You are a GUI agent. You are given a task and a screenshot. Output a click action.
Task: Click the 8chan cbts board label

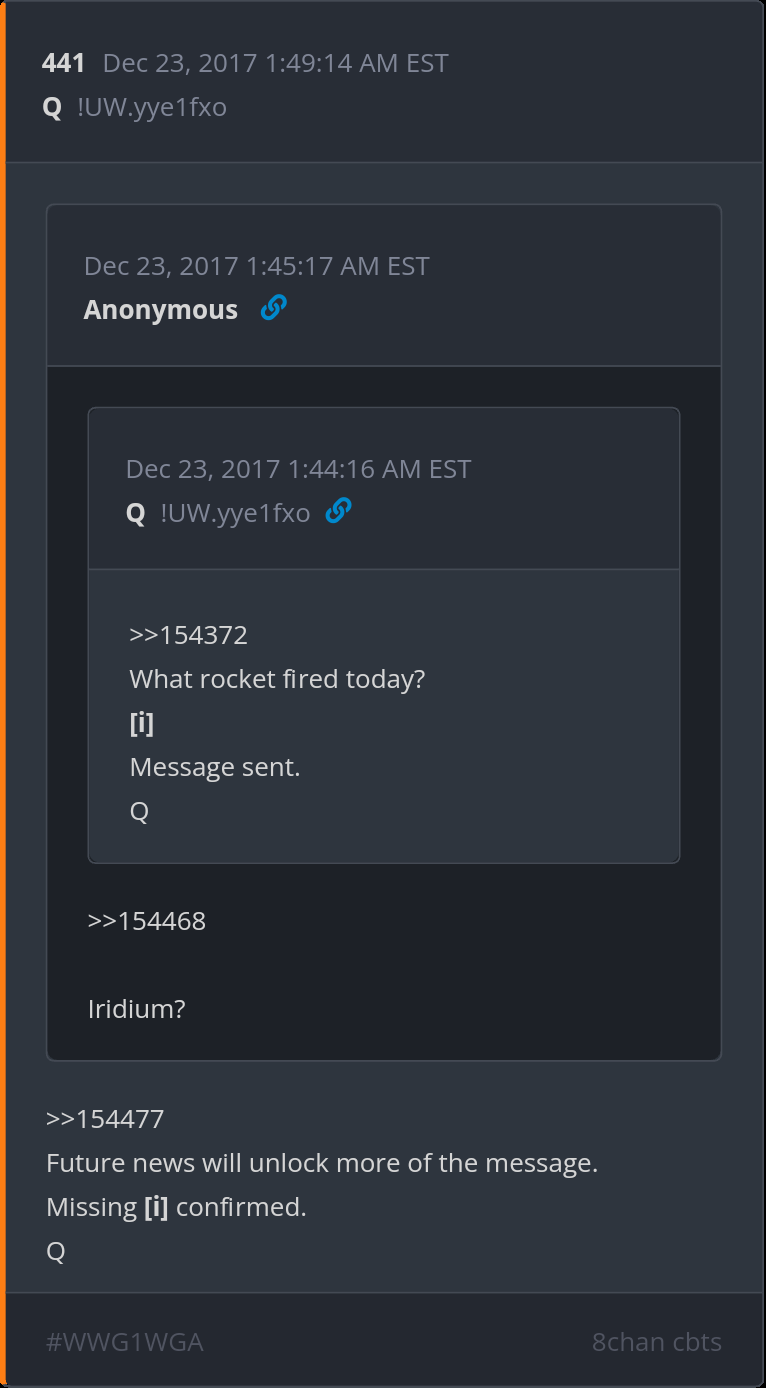pos(656,1342)
